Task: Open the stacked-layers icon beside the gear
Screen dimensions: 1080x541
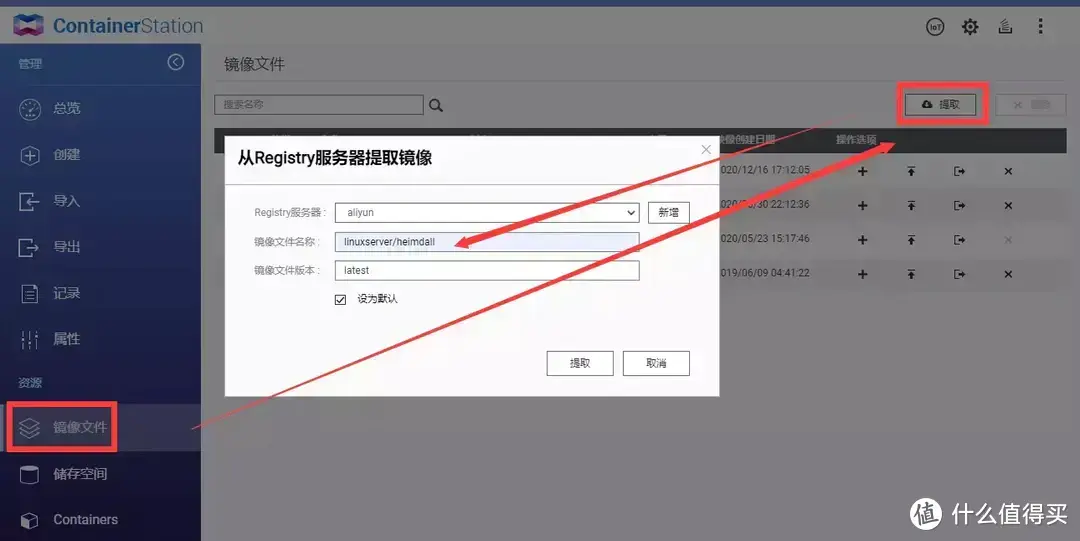Action: tap(1005, 27)
